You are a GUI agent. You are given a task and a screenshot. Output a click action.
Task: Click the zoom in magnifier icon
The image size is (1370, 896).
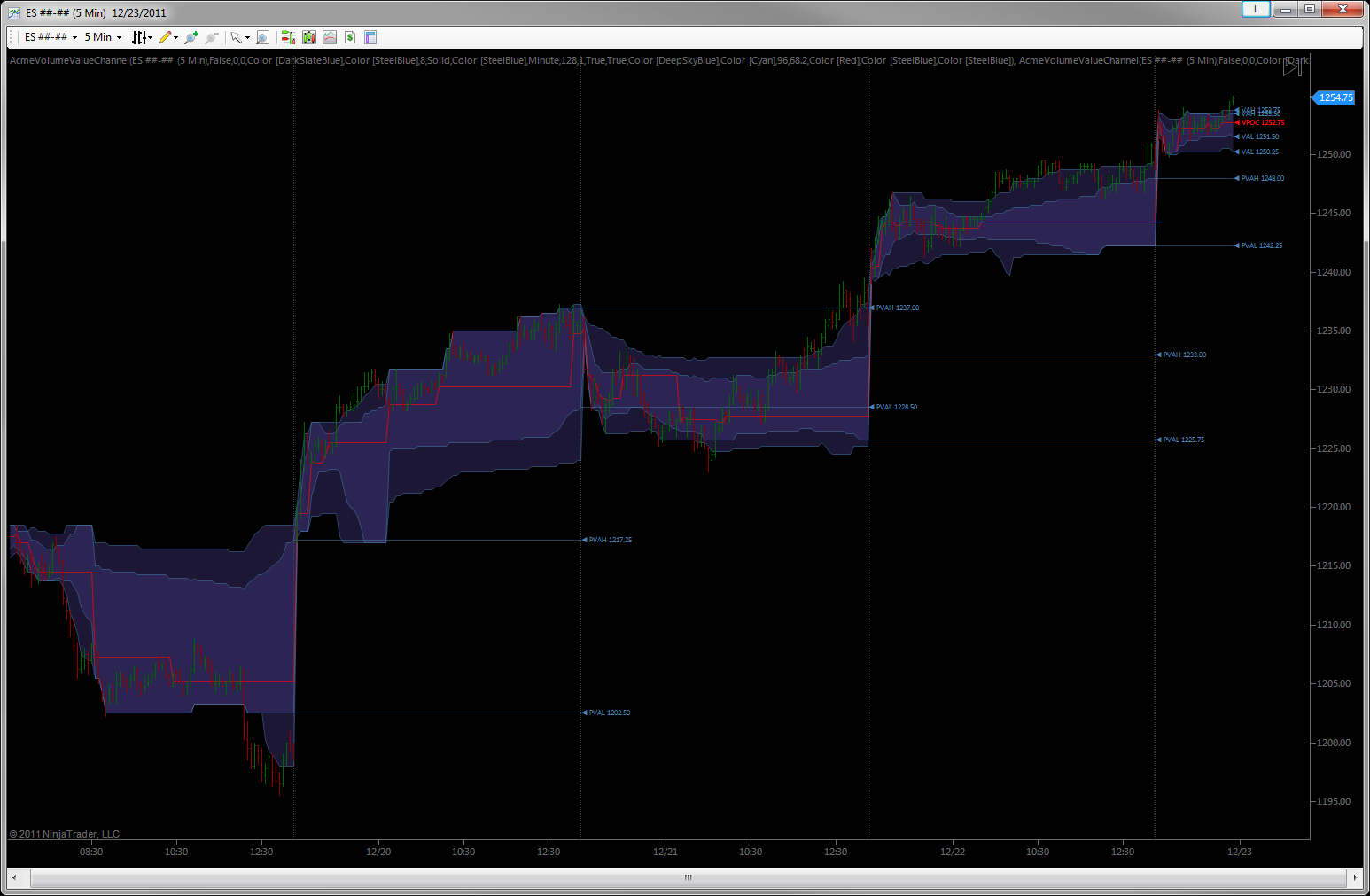[191, 37]
